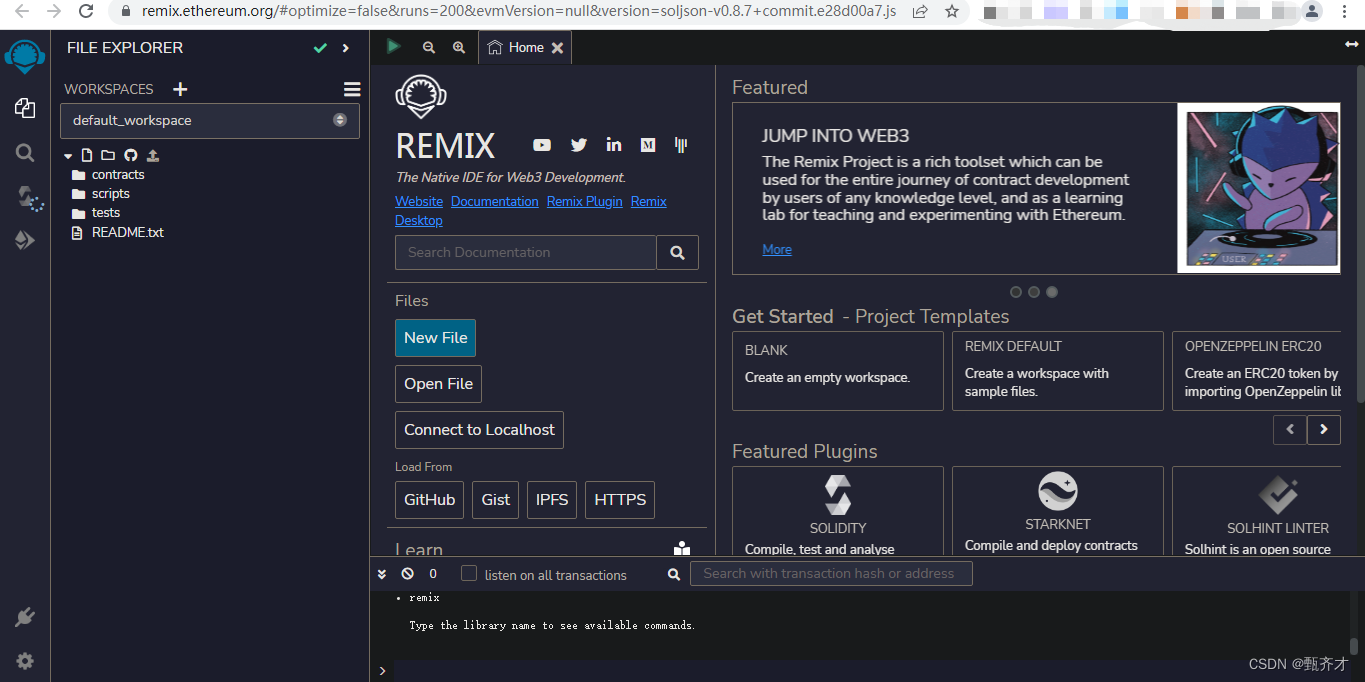Collapse the terminal panel double-chevron
This screenshot has width=1365, height=682.
[382, 574]
